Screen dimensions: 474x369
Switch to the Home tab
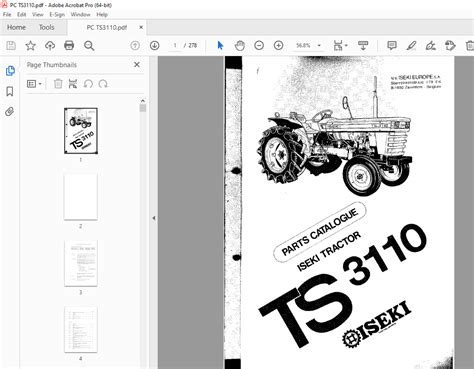click(16, 27)
